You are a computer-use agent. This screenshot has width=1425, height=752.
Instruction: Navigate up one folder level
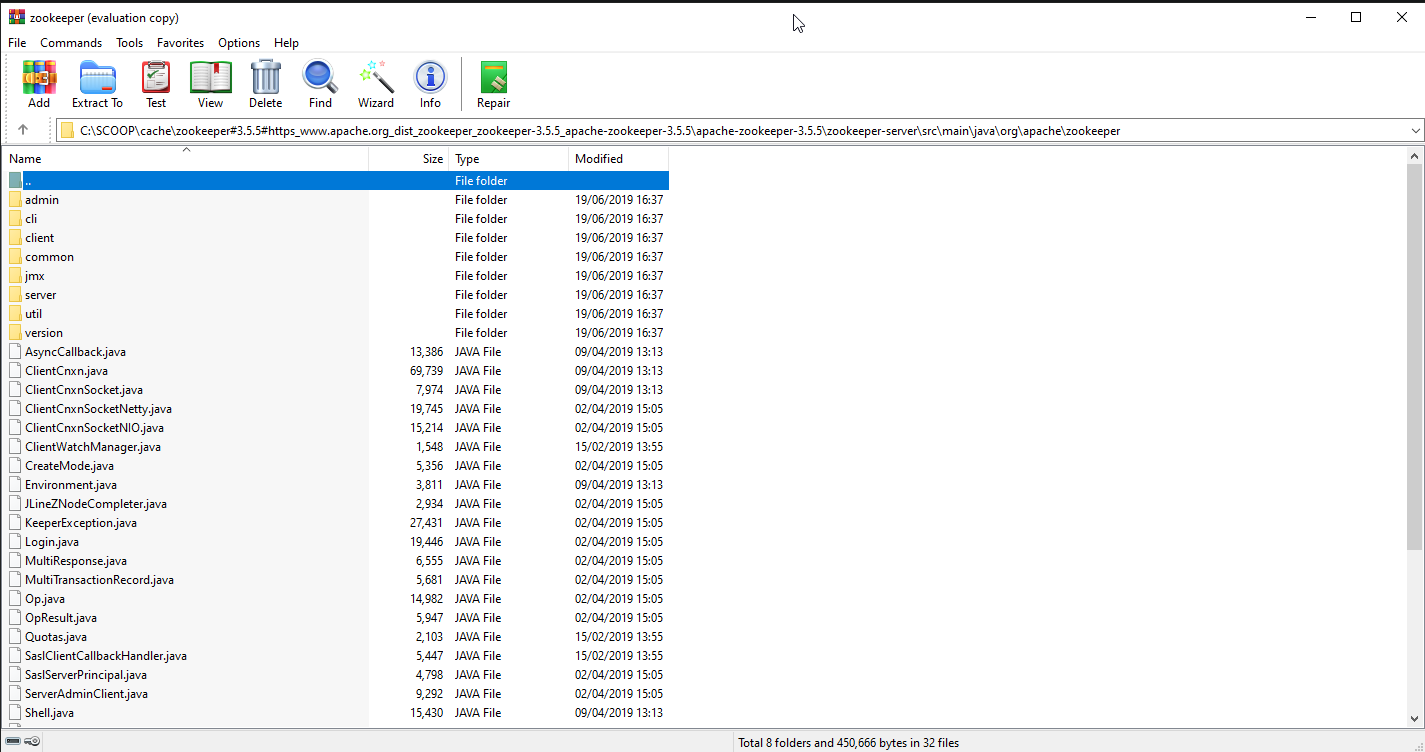(22, 130)
